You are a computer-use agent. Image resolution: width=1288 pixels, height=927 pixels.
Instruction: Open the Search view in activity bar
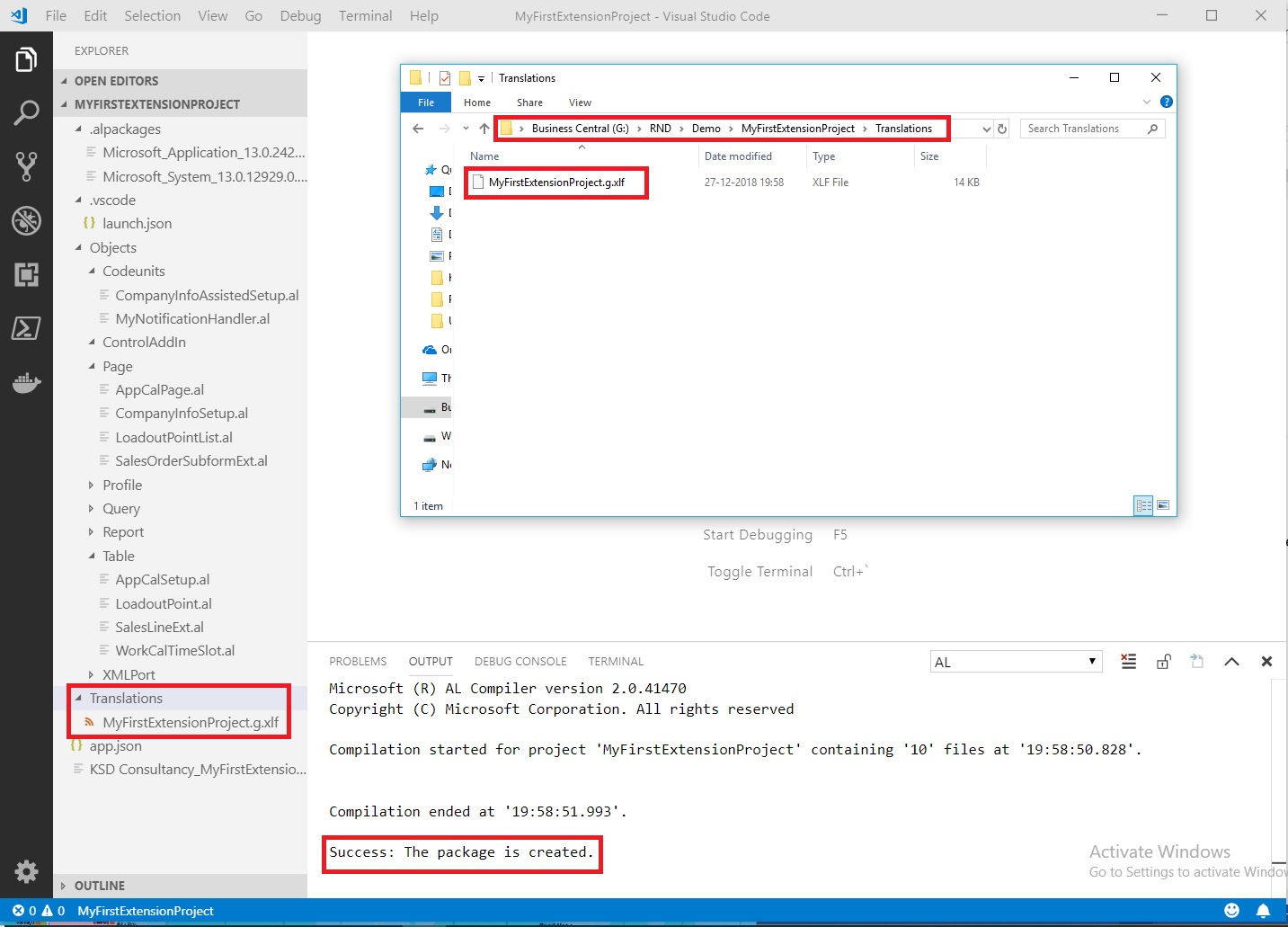point(26,112)
